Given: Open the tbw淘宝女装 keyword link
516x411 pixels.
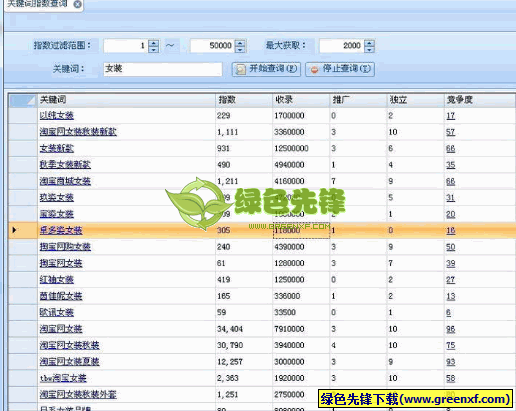Looking at the screenshot, I should pyautogui.click(x=63, y=378).
